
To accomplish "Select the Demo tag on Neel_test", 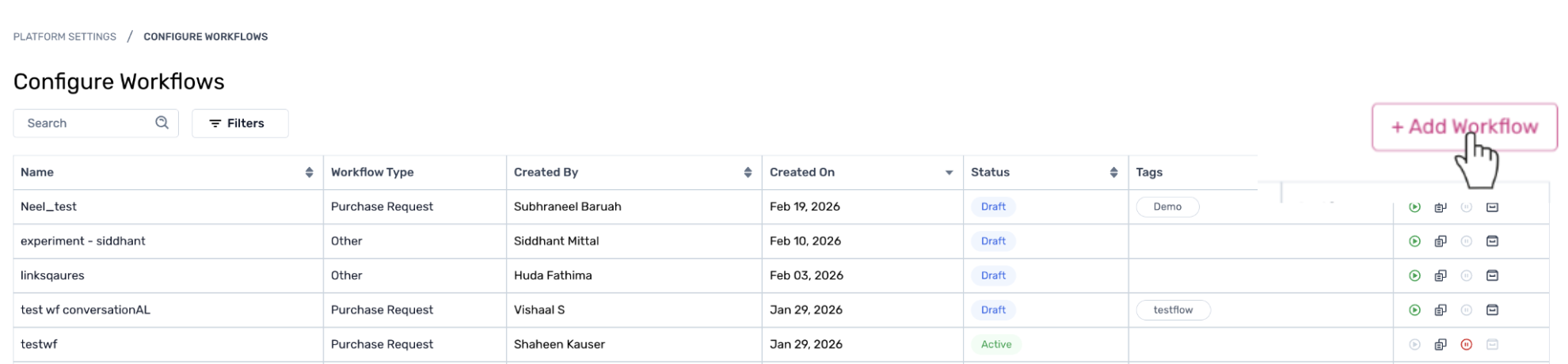I will click(x=1167, y=207).
